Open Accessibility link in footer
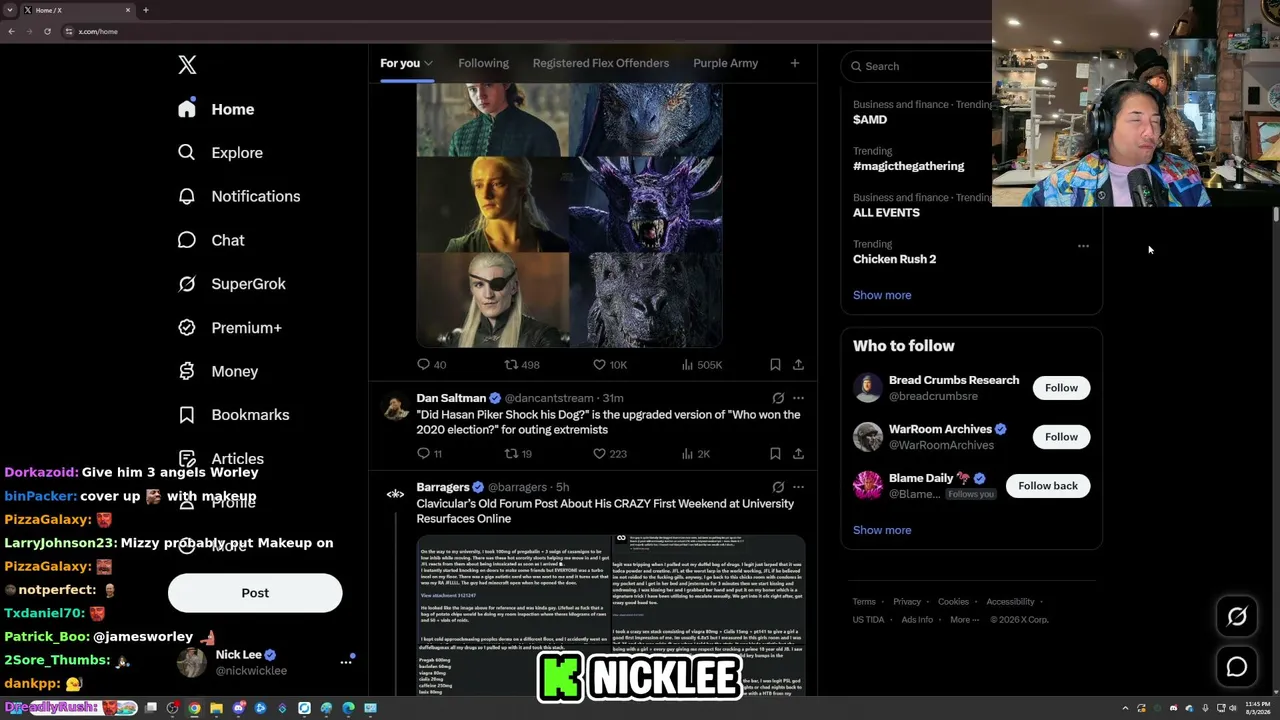This screenshot has width=1280, height=720. (x=1010, y=602)
